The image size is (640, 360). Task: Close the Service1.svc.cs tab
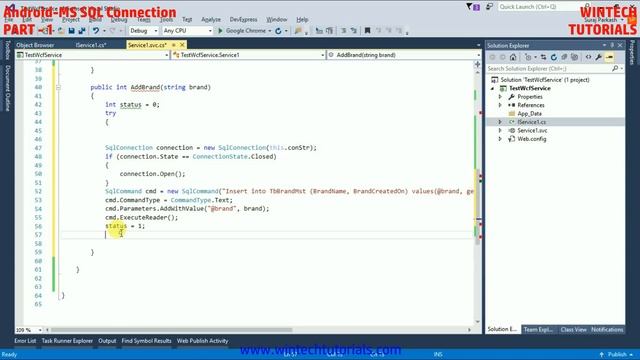pyautogui.click(x=182, y=45)
